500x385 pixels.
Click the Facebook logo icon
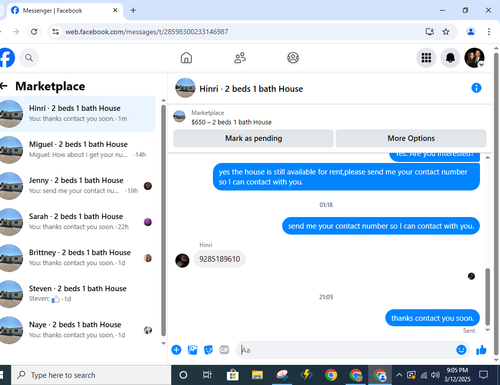(x=7, y=58)
